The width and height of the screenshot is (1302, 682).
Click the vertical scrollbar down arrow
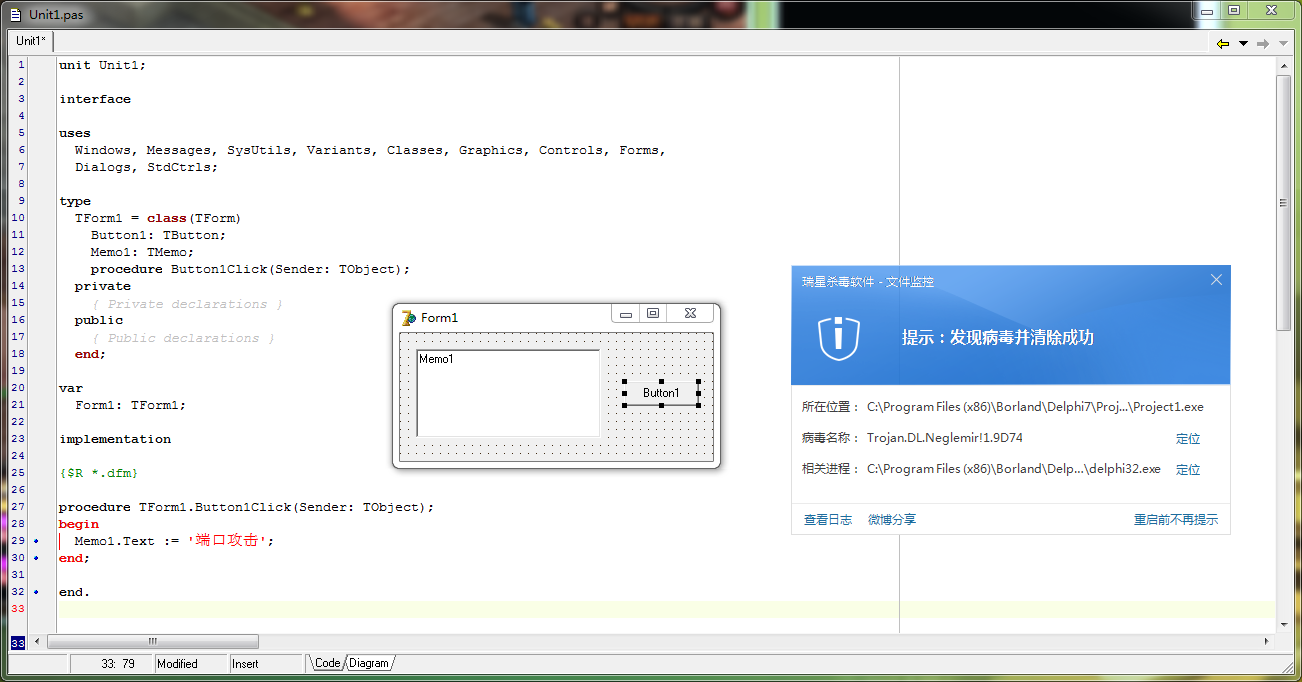point(1284,624)
